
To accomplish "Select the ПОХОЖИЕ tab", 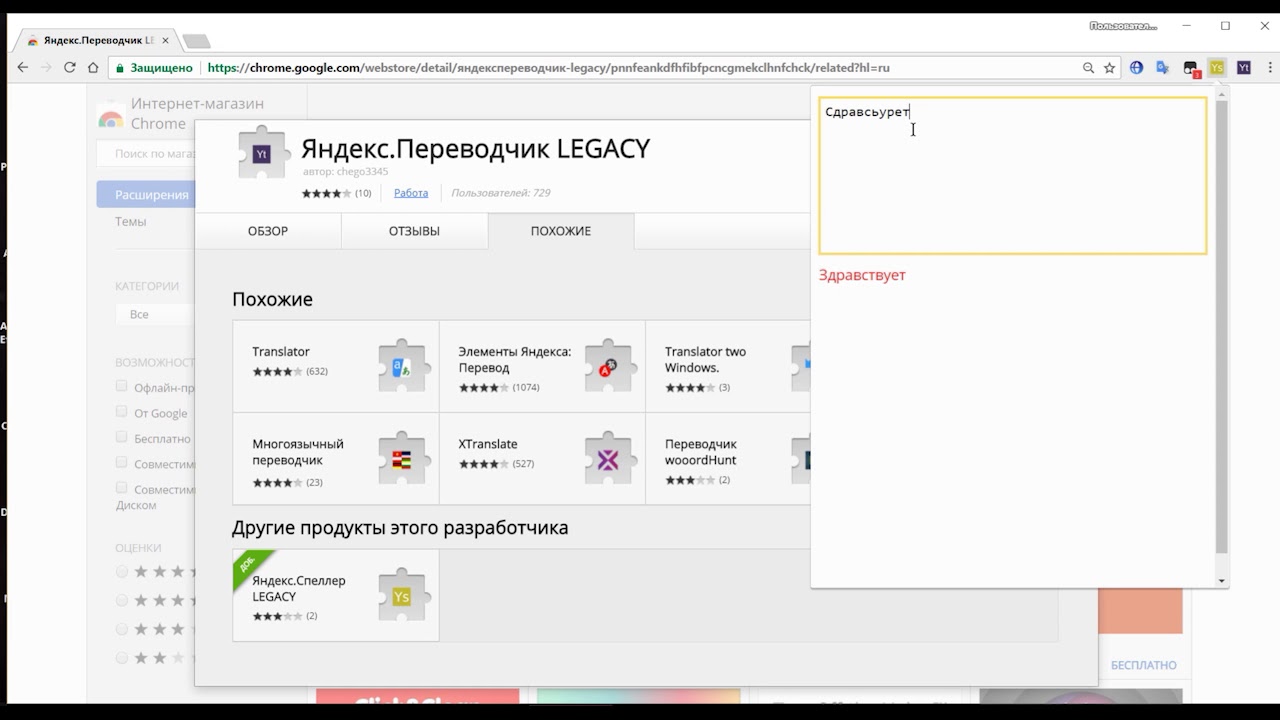I will point(561,231).
